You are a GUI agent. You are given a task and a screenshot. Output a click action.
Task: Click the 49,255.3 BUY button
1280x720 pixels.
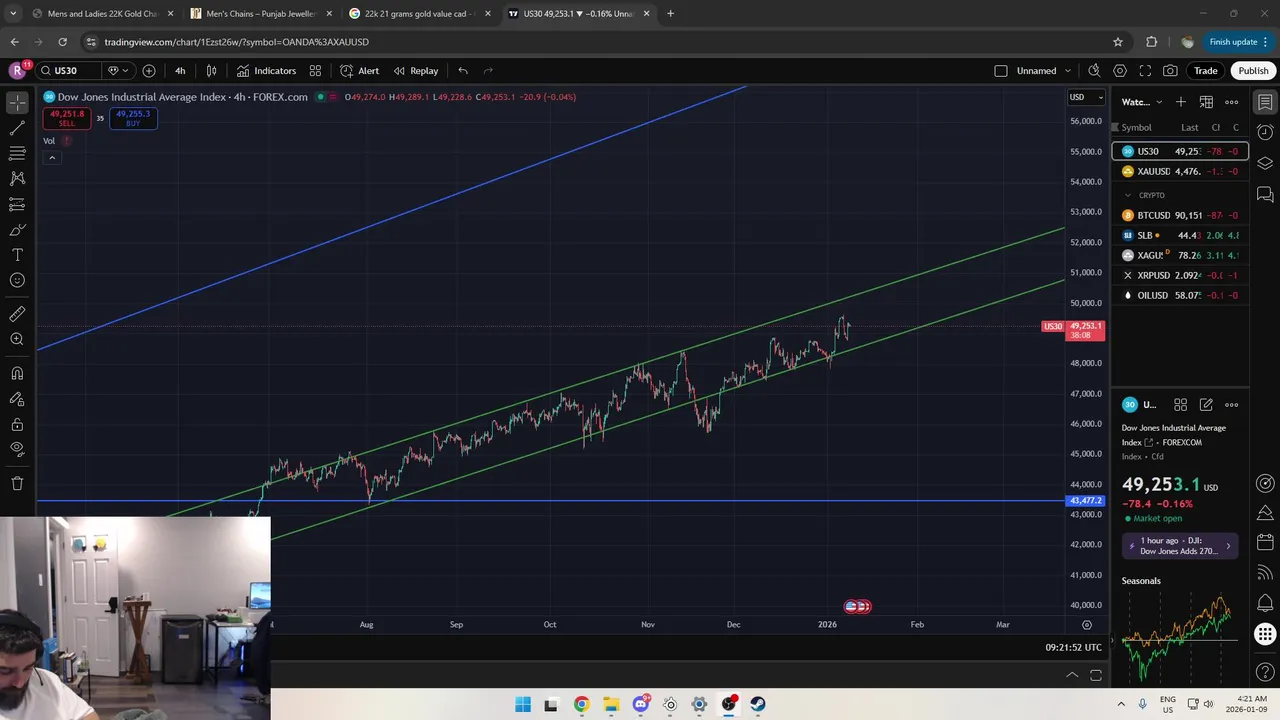point(133,118)
